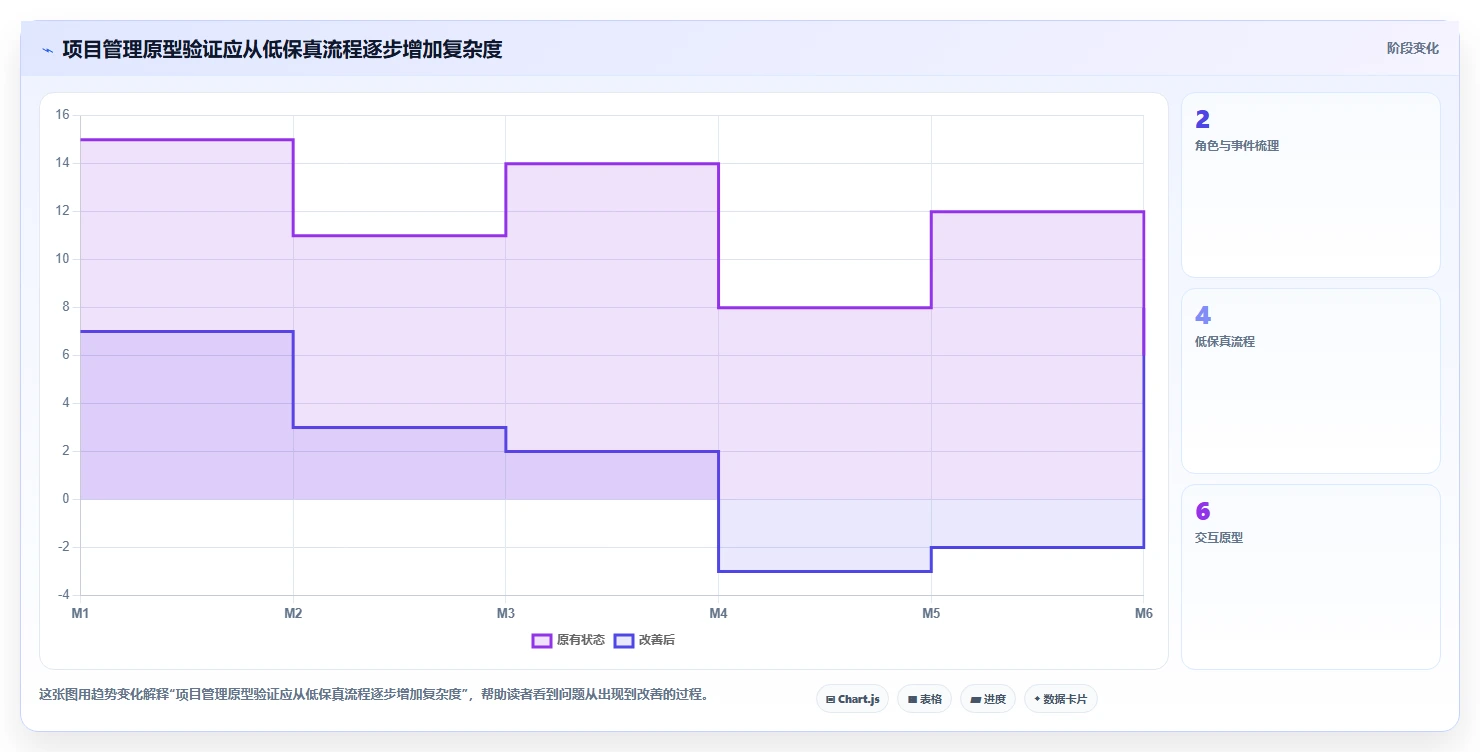Click the blue 改善后 legend swatch
The height and width of the screenshot is (752, 1480).
click(x=624, y=640)
